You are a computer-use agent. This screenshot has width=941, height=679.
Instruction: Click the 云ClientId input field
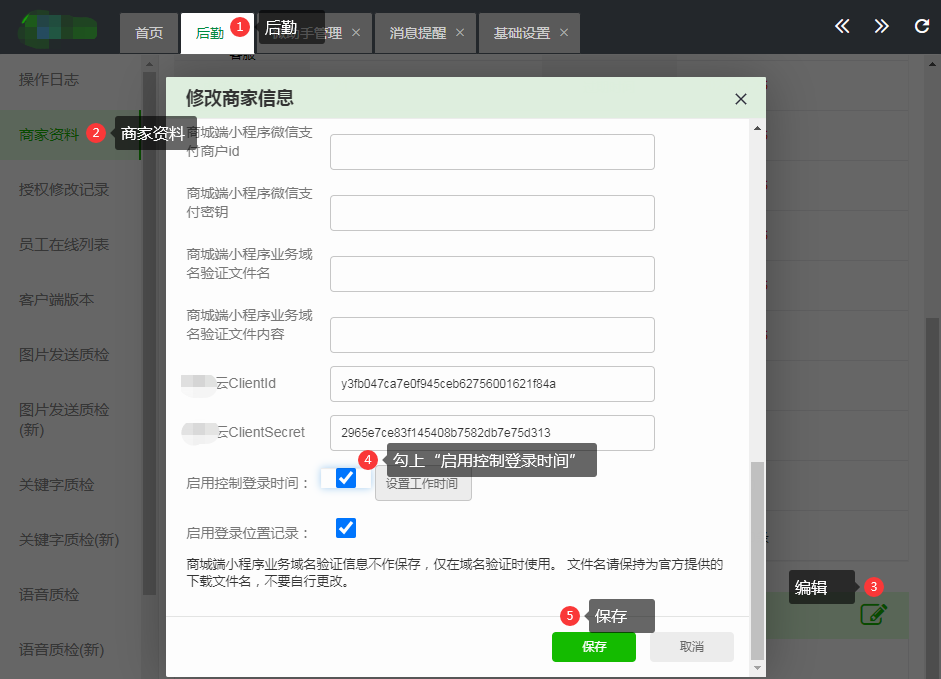491,383
